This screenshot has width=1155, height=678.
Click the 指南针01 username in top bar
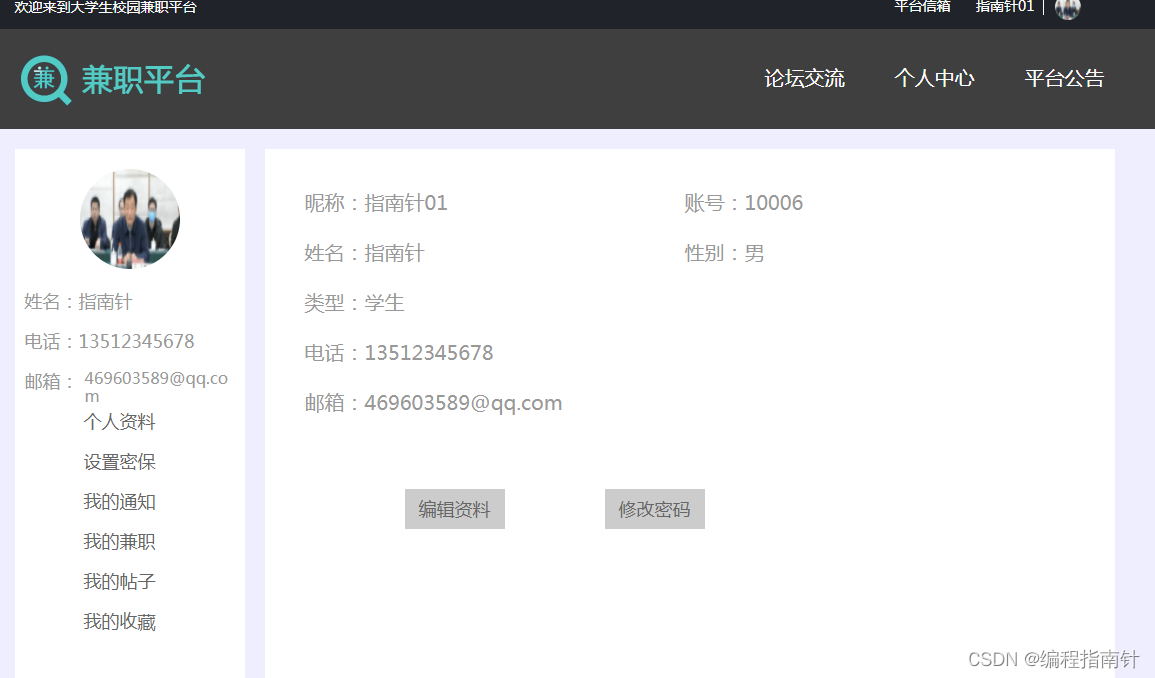tap(1005, 7)
